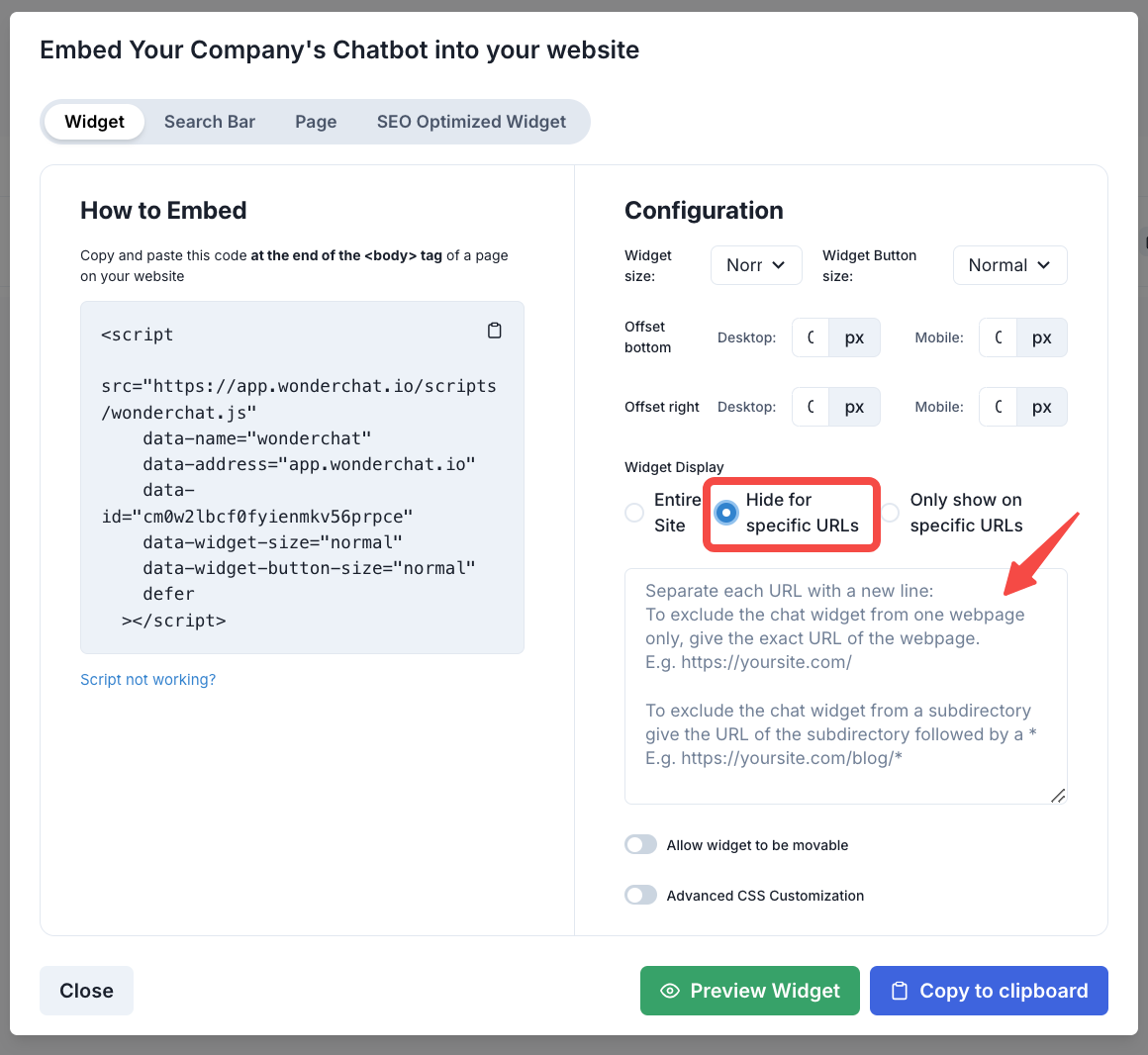Screen dimensions: 1148x1055
Task: Choose Only show on specific URLs
Action: pos(891,513)
